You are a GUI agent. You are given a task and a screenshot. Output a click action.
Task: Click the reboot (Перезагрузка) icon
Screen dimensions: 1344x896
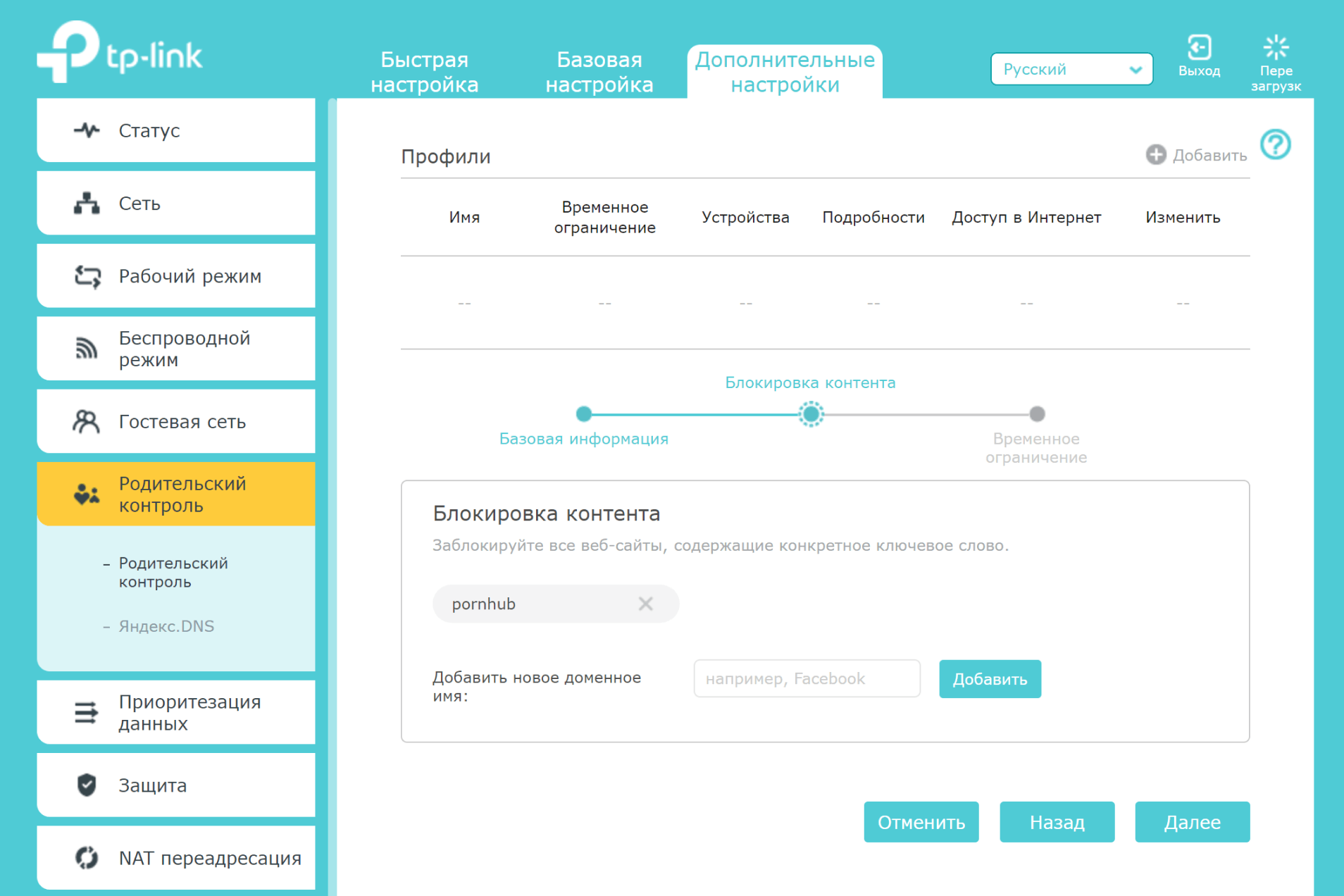click(x=1275, y=48)
